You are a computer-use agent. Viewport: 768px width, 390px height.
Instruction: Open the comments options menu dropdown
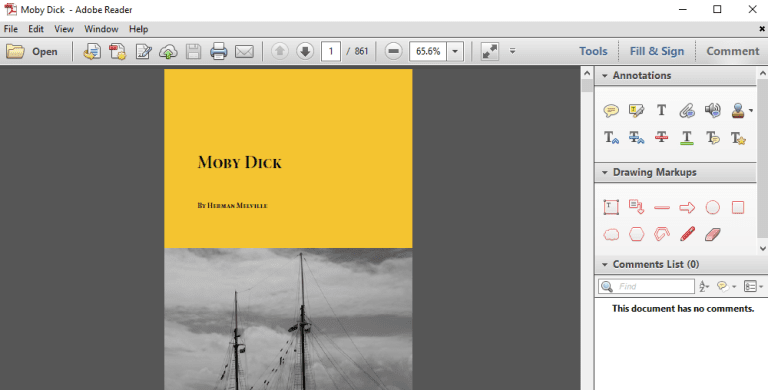[x=753, y=287]
